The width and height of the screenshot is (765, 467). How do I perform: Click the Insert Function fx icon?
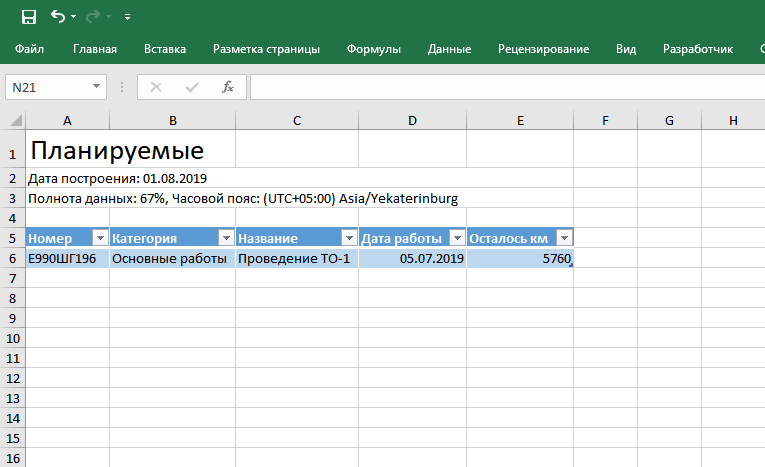[228, 87]
